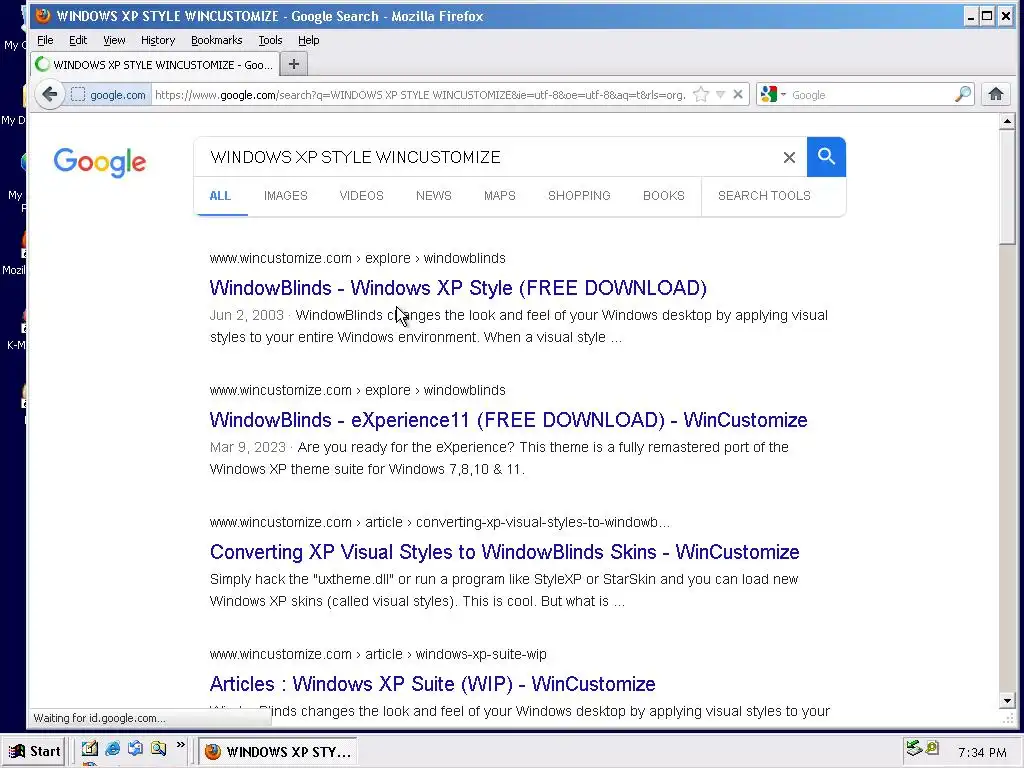This screenshot has width=1024, height=768.
Task: Click the site identity icon beside google.com
Action: tap(78, 95)
